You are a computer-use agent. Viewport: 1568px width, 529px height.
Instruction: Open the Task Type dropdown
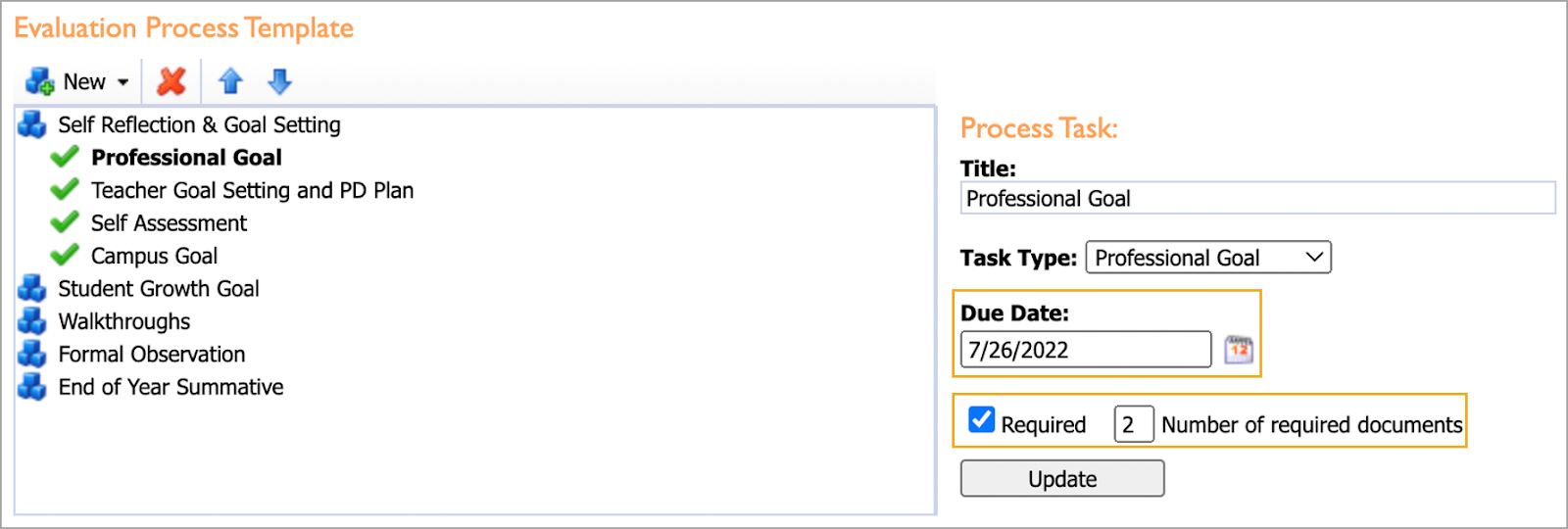pos(1208,258)
